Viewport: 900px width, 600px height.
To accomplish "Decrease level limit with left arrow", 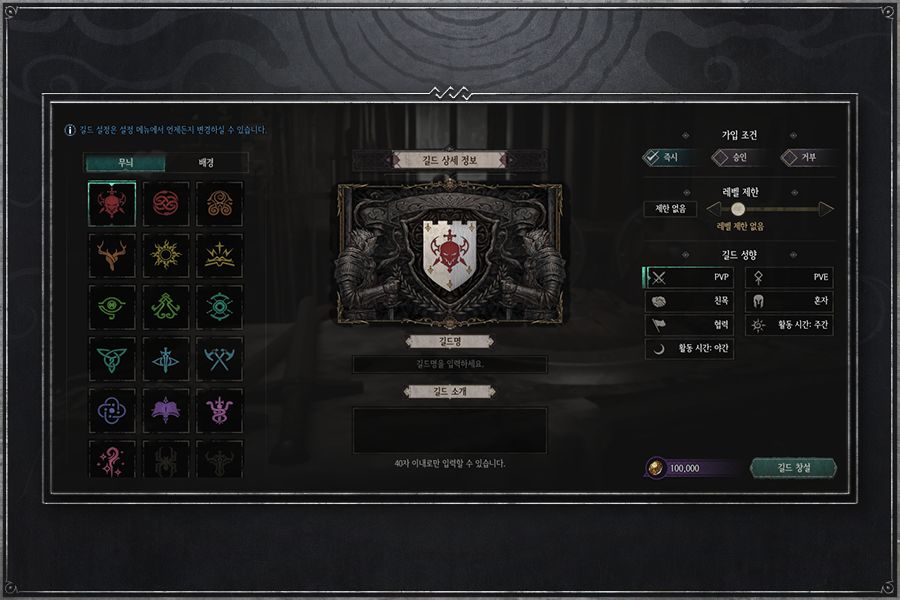I will point(713,209).
